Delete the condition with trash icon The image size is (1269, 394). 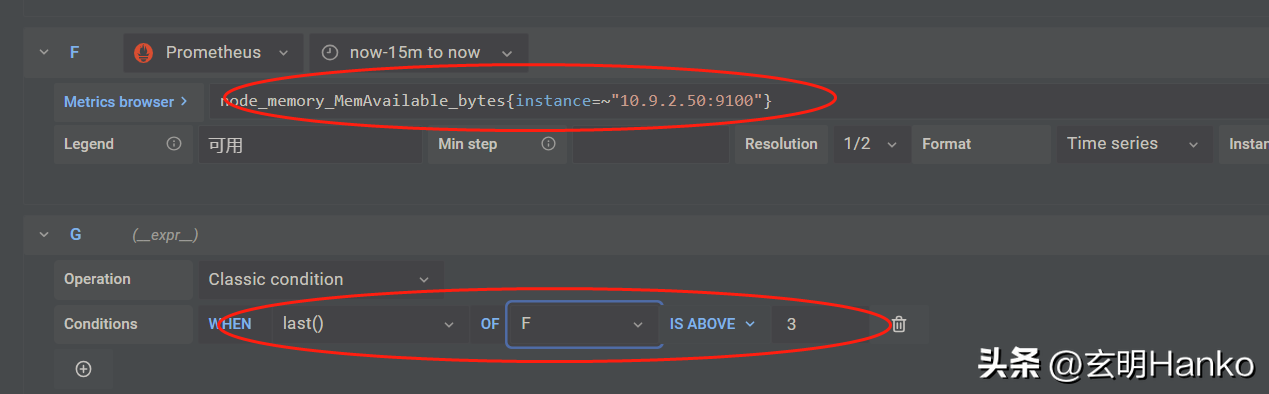(x=899, y=324)
